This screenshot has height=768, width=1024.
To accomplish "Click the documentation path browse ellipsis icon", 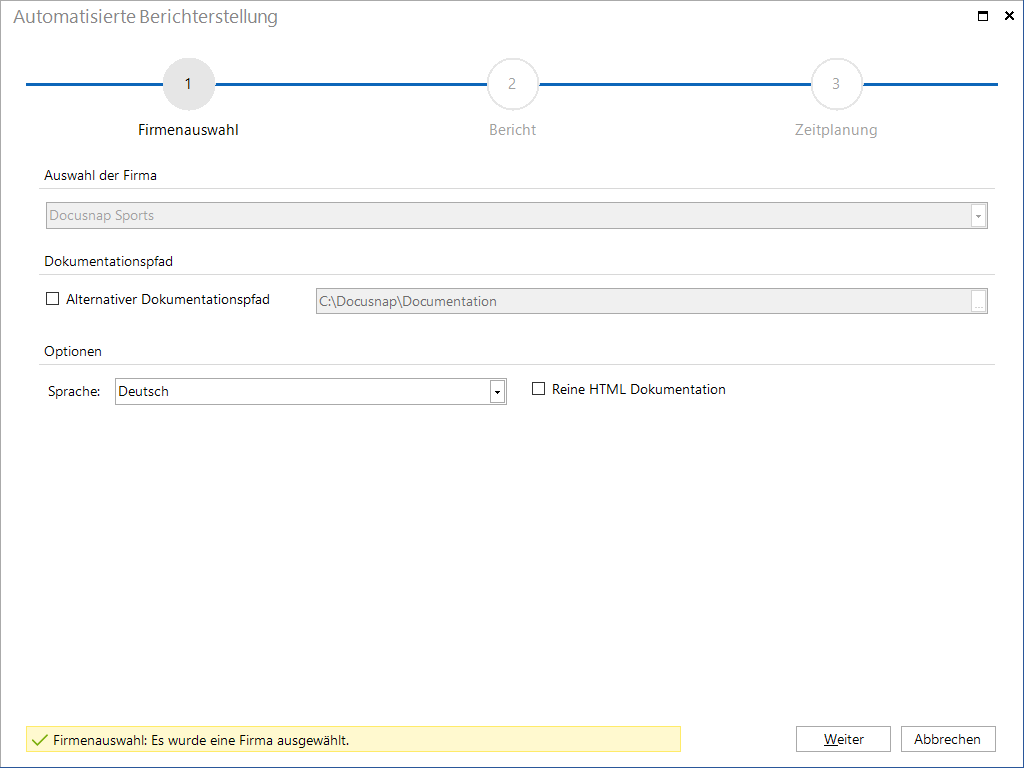I will pos(978,302).
